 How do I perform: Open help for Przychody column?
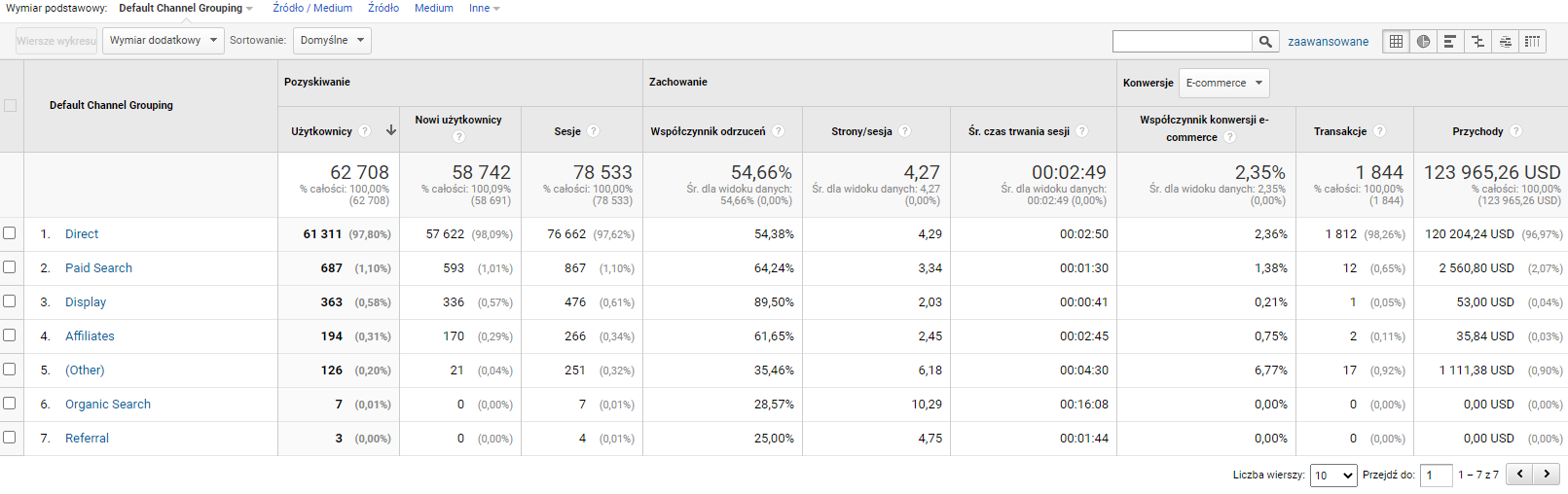1516,131
